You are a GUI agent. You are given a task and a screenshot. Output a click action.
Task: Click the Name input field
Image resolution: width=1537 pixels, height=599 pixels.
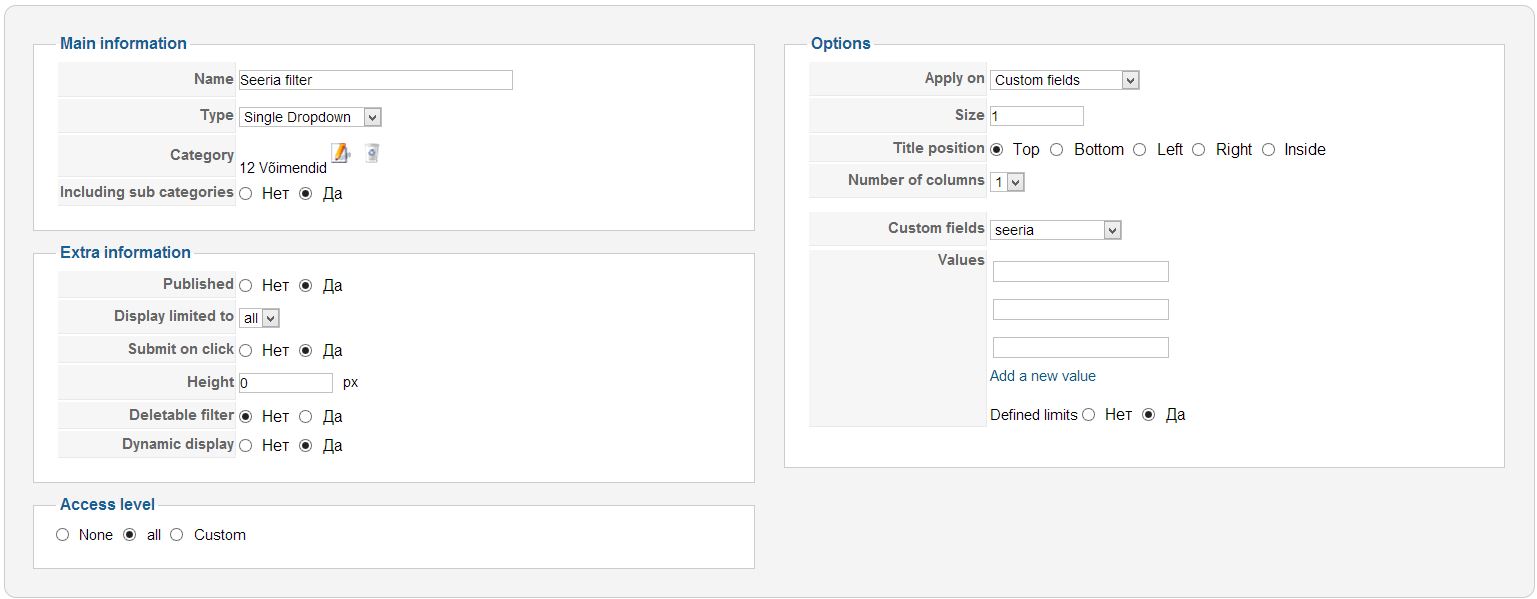375,80
